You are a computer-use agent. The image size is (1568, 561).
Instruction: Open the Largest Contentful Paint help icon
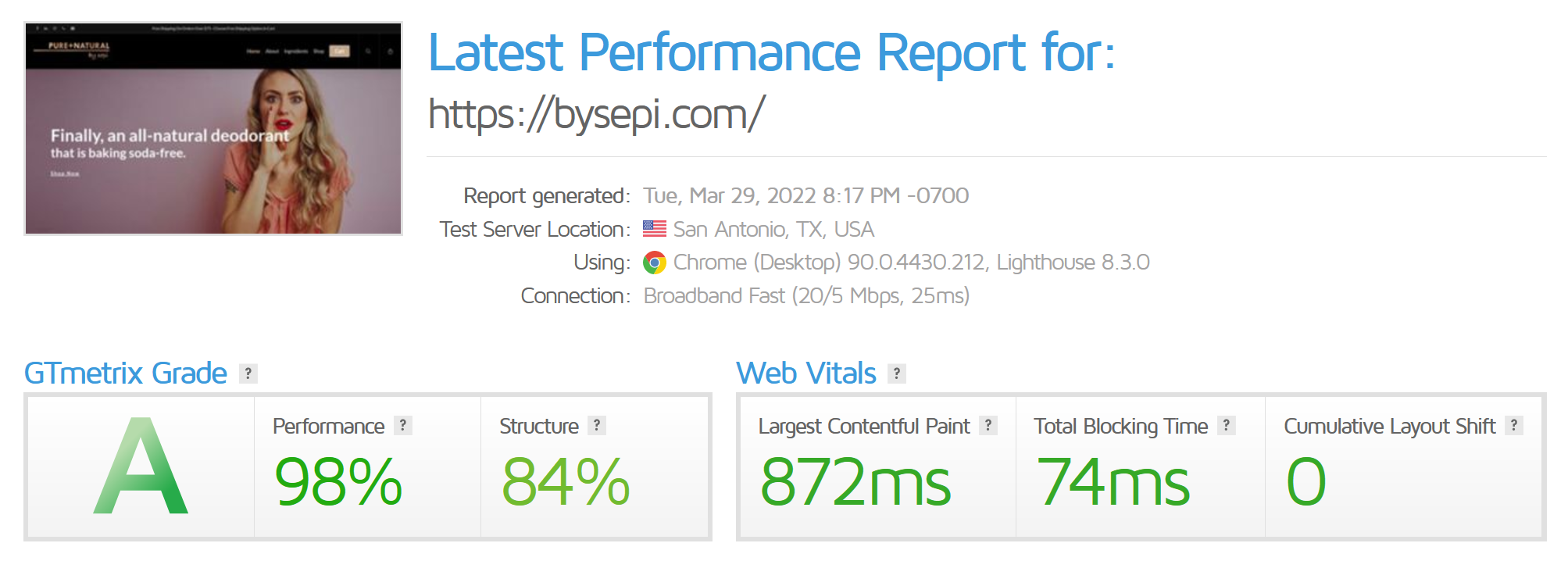click(991, 427)
